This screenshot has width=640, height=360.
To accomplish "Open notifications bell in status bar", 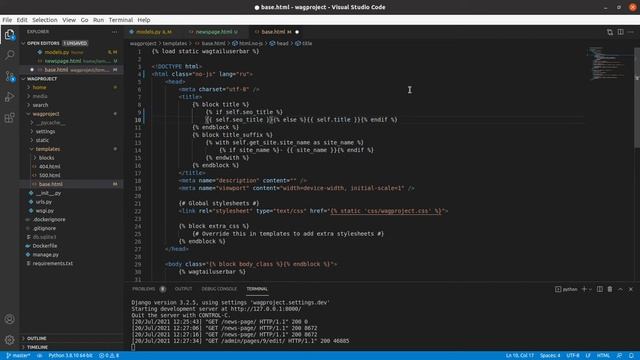I will [631, 356].
